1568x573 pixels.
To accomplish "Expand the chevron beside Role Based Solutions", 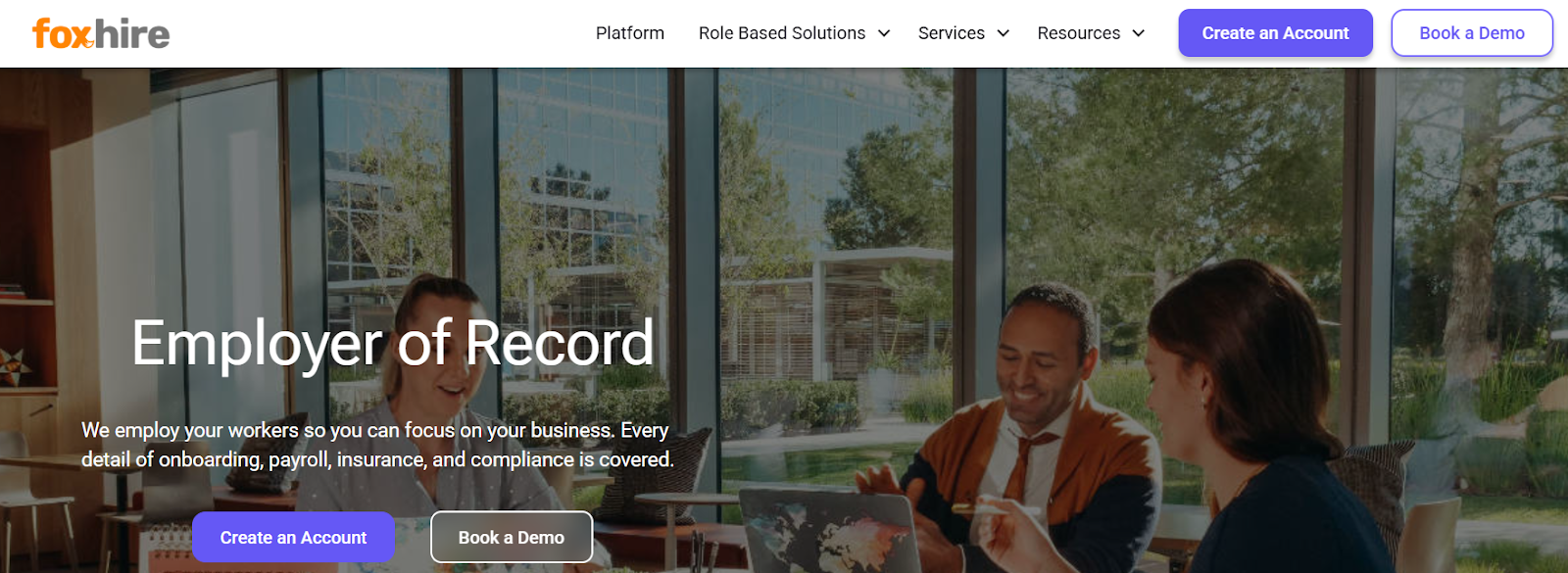I will (x=884, y=33).
